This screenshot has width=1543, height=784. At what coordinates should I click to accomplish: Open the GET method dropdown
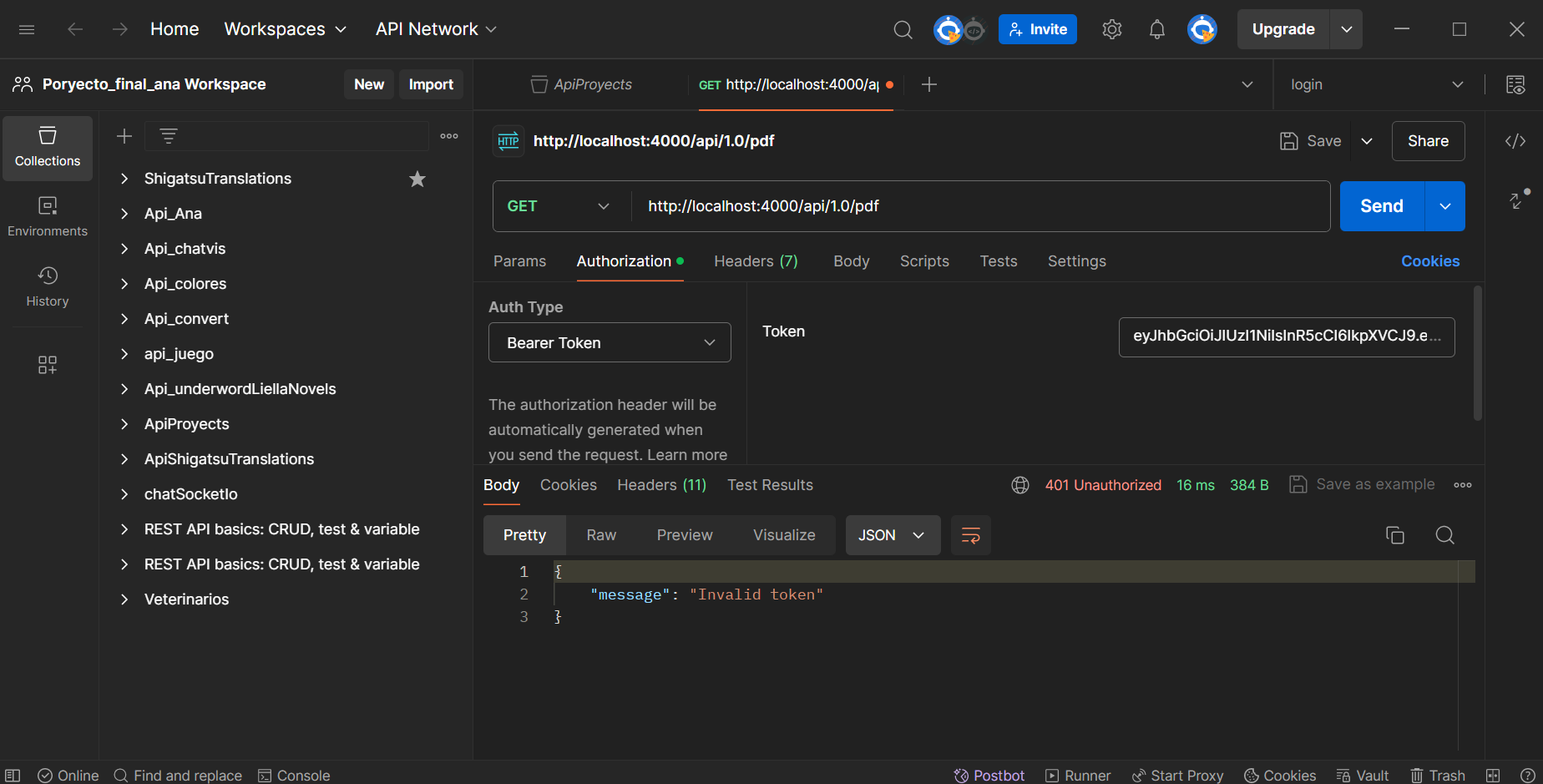(x=558, y=206)
